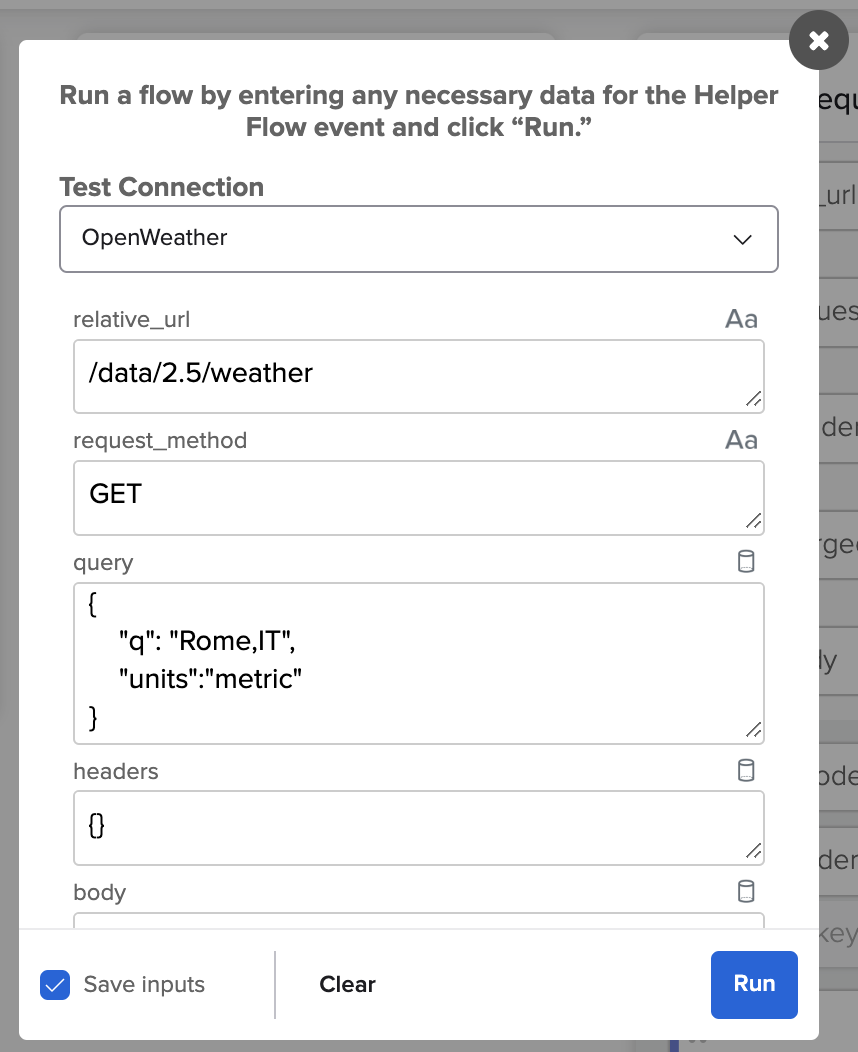Click into the request_method GET field

click(400, 496)
